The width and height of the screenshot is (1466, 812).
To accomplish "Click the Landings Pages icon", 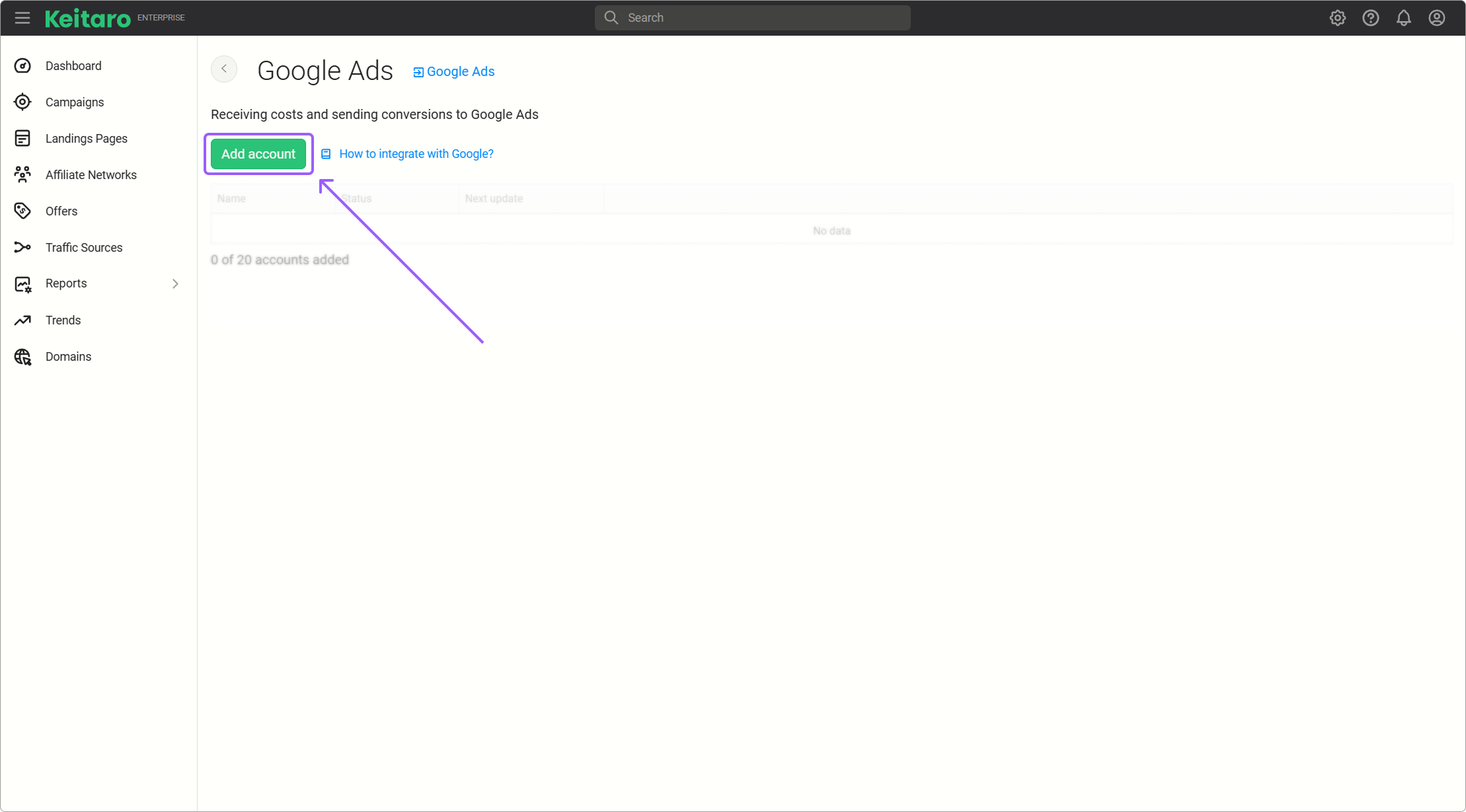I will point(22,138).
